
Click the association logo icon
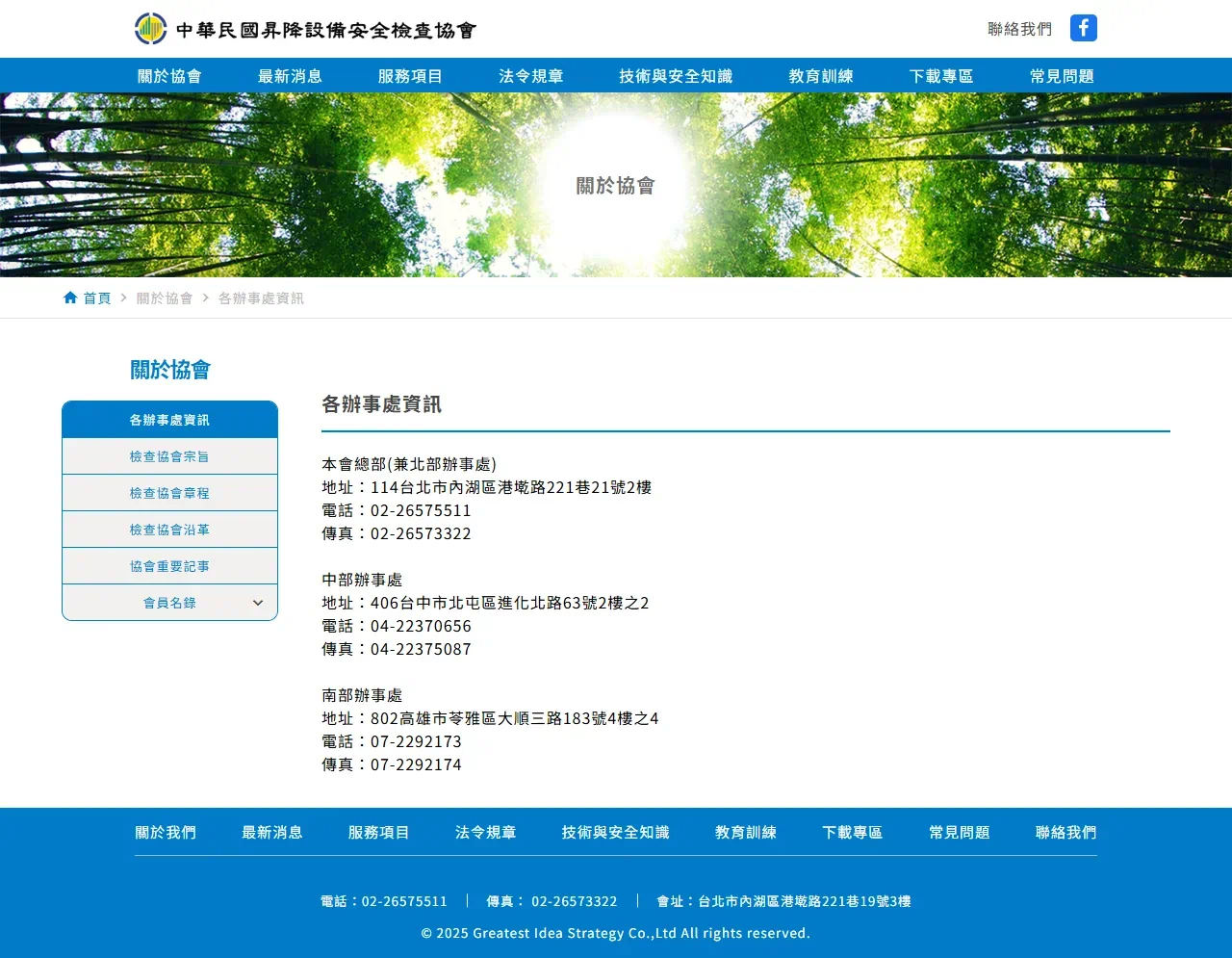click(x=149, y=28)
